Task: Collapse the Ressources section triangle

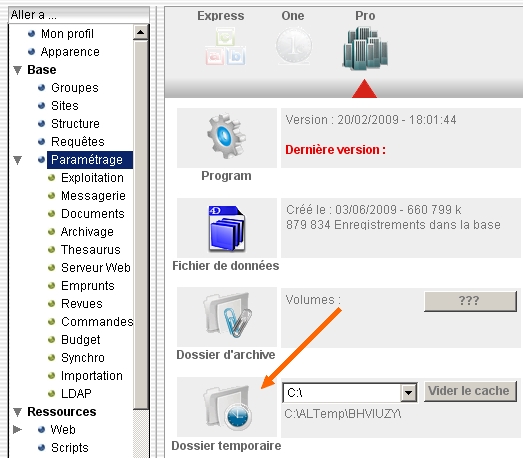Action: pos(17,412)
